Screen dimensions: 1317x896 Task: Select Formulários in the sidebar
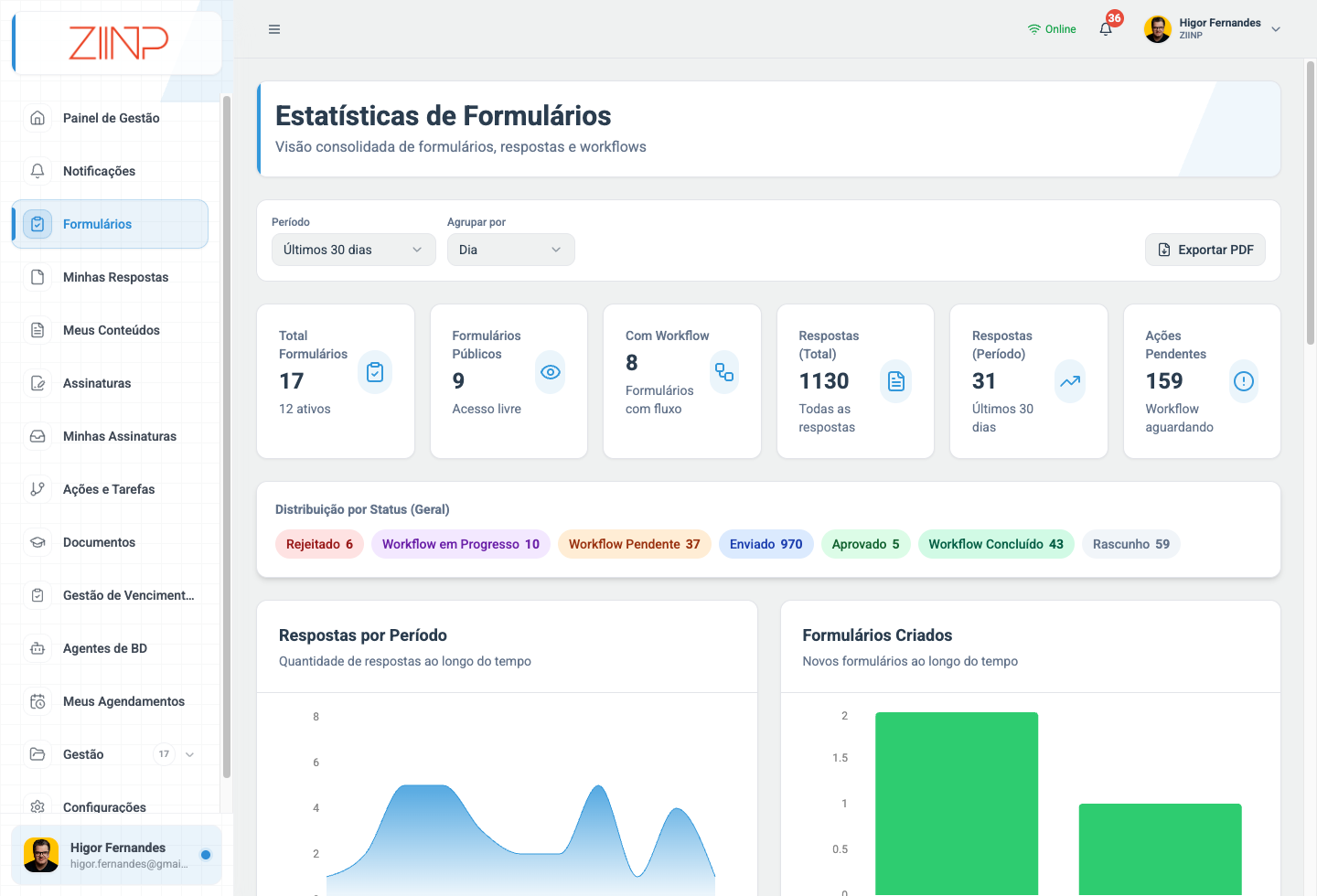pyautogui.click(x=110, y=224)
